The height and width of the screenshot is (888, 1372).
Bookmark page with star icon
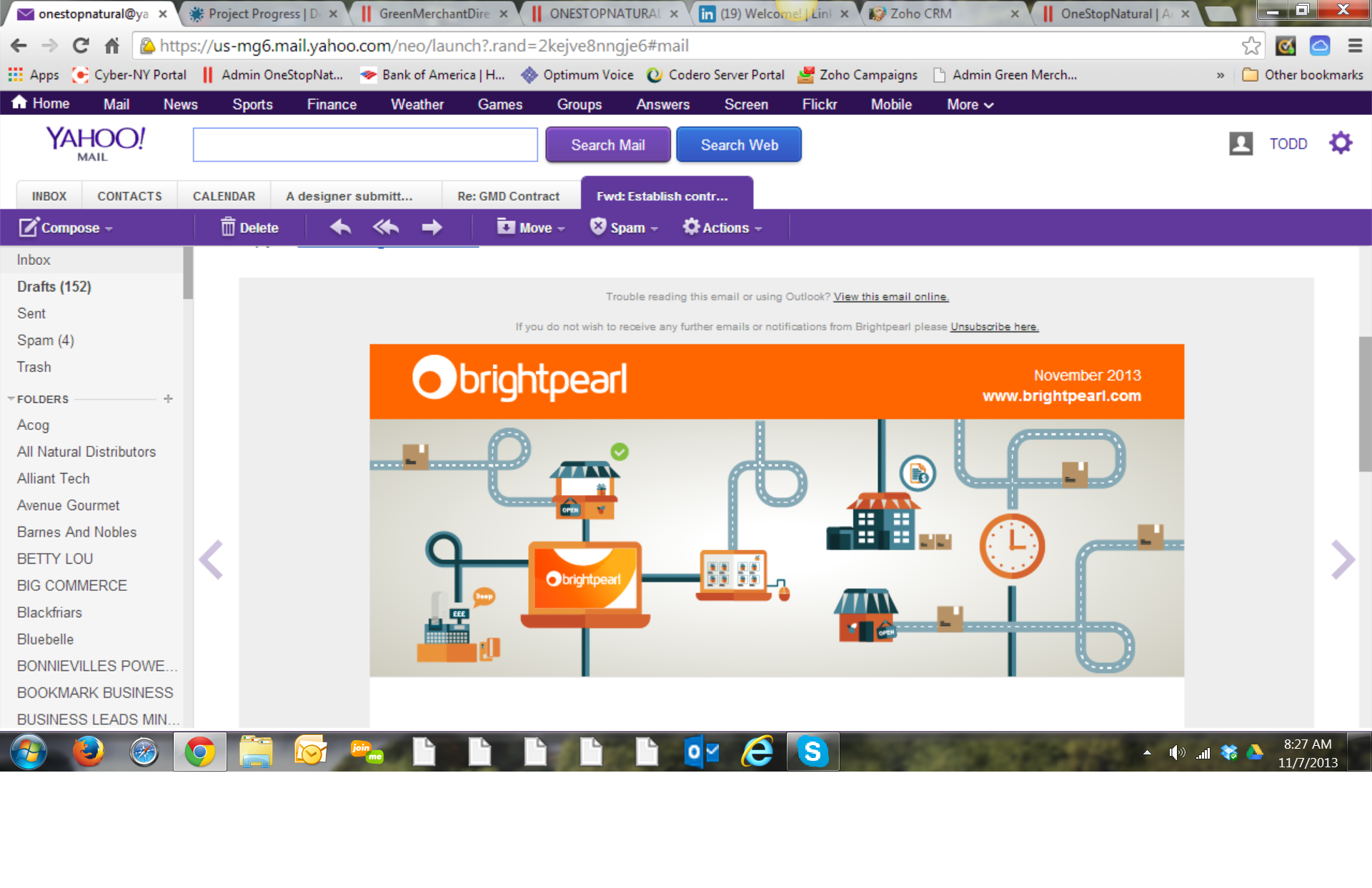point(1251,46)
